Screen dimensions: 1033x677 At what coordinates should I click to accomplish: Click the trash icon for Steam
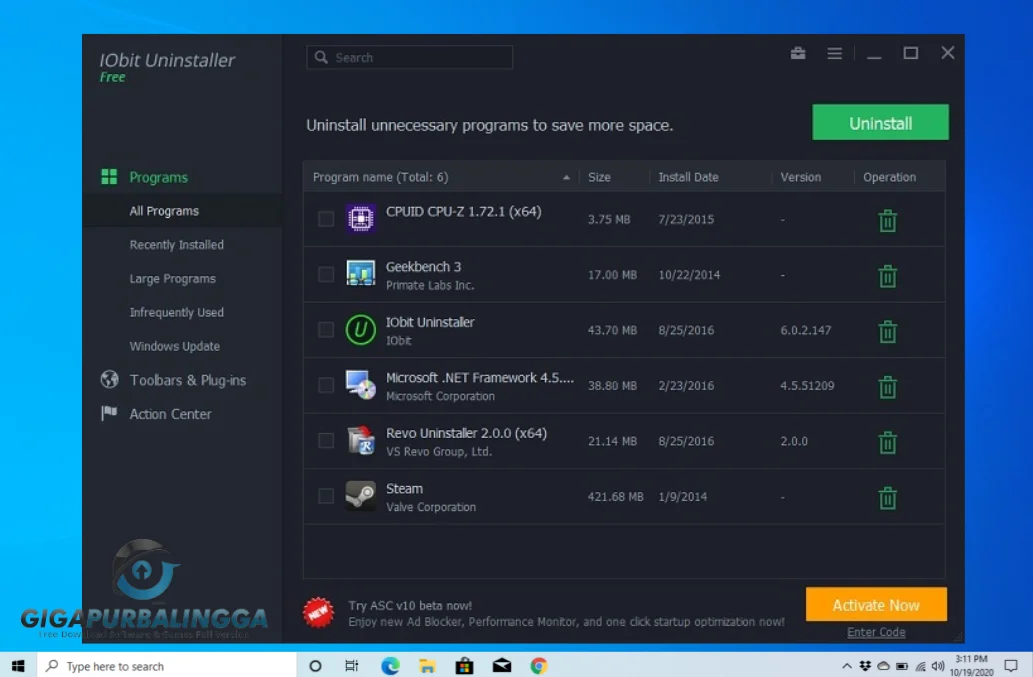(887, 497)
